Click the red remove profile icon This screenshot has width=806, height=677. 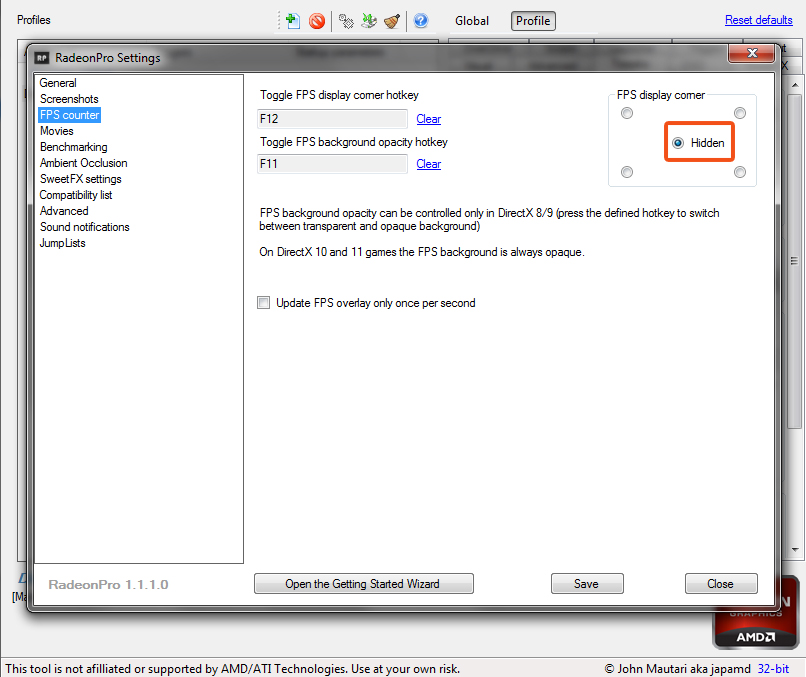(317, 21)
